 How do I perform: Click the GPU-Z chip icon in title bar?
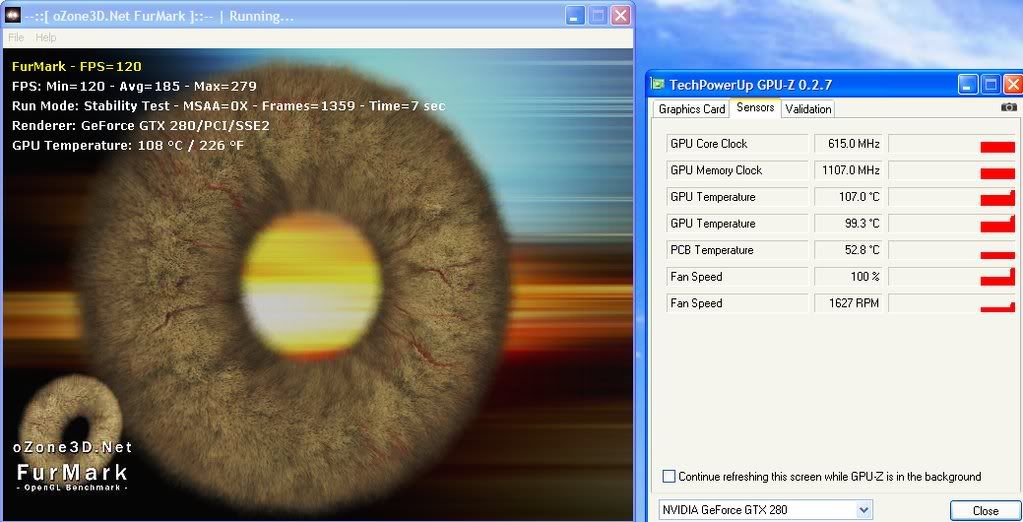point(658,85)
